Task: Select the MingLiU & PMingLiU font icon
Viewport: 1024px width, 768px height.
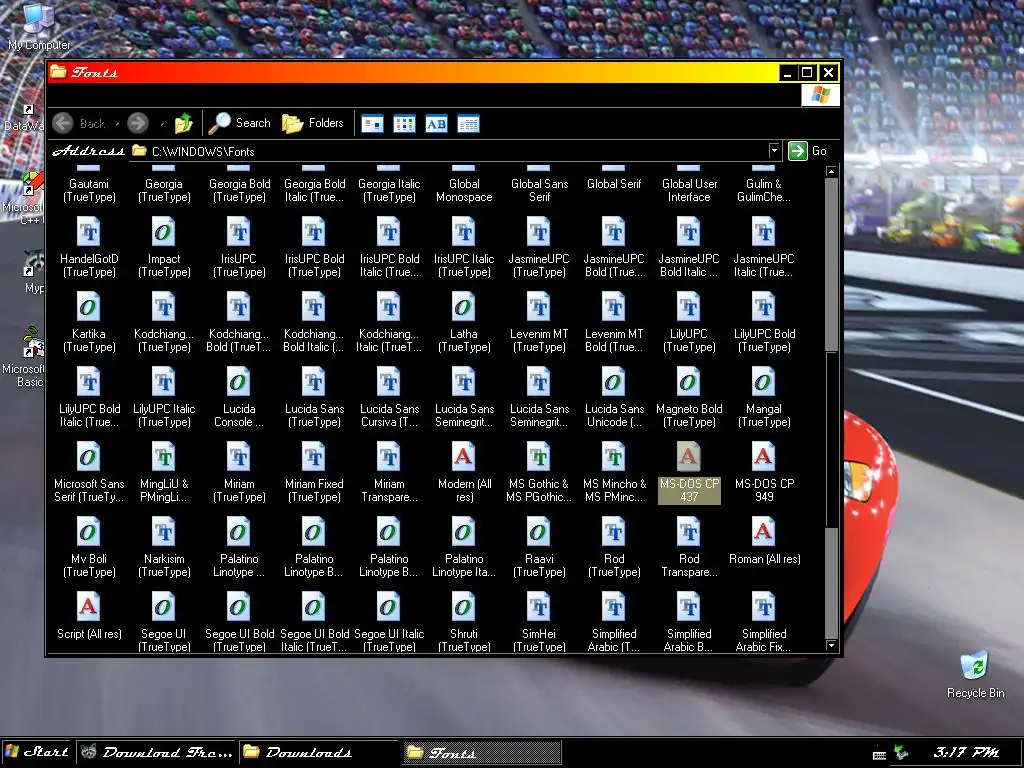Action: coord(163,457)
